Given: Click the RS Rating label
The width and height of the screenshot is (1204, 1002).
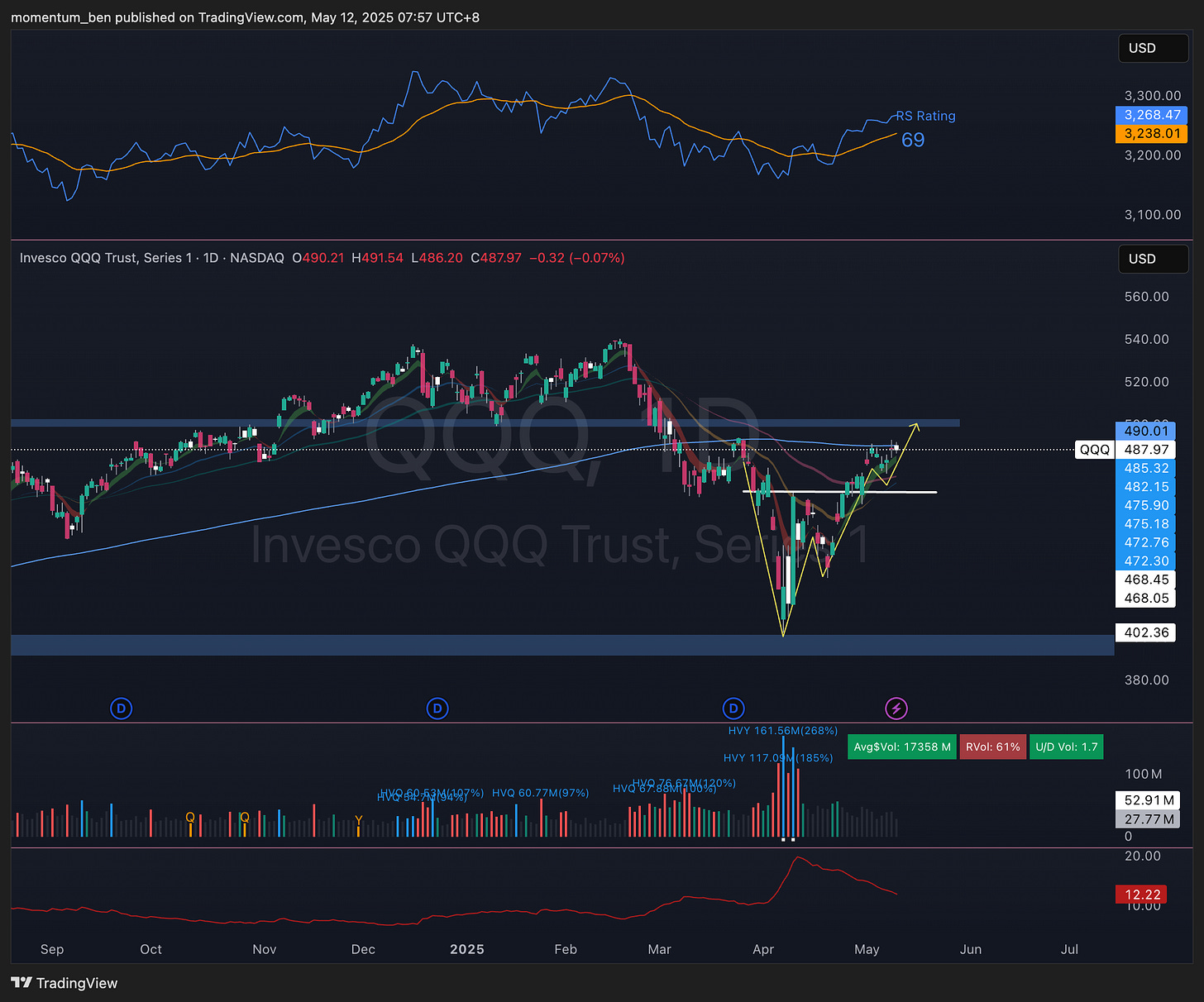Looking at the screenshot, I should [926, 116].
